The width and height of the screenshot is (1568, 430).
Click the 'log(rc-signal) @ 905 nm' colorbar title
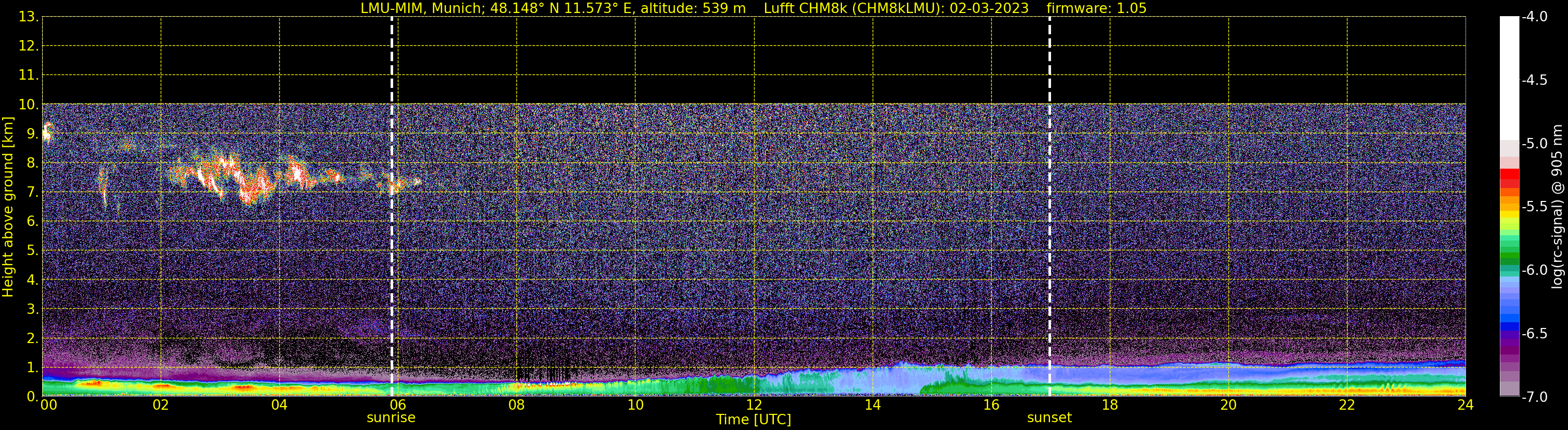[x=1557, y=207]
